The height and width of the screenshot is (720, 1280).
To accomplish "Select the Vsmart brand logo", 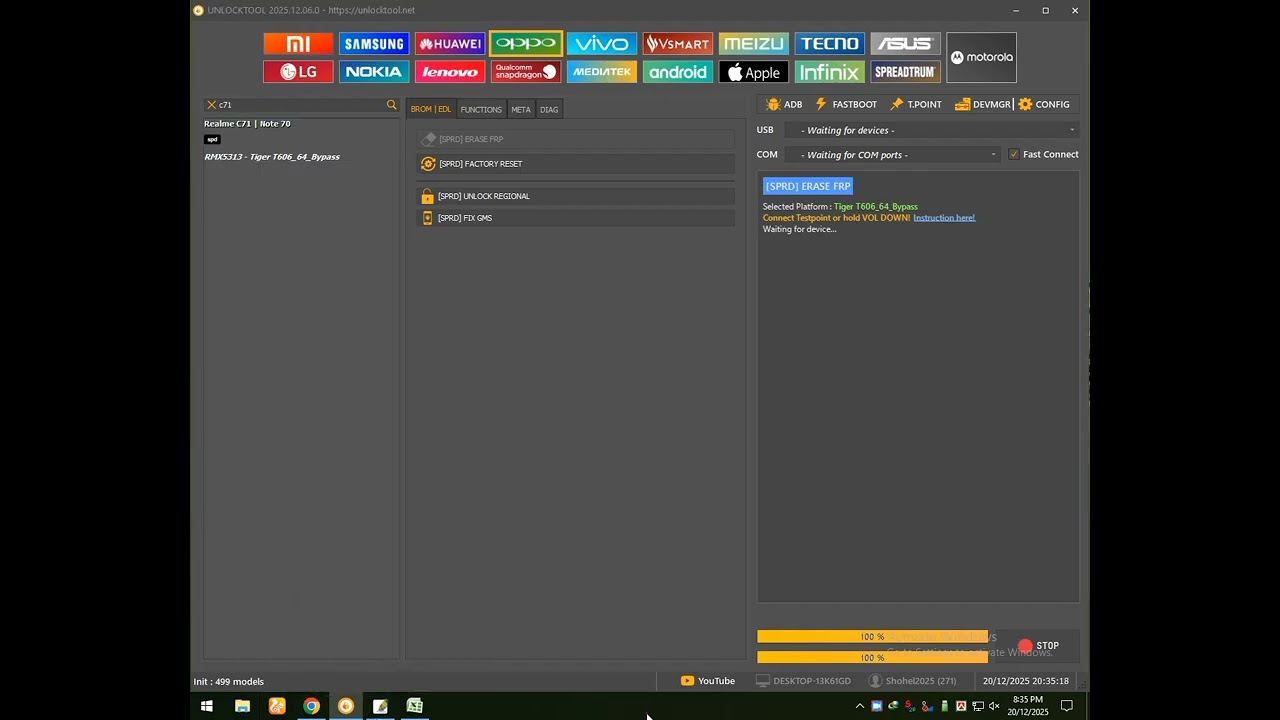I will click(x=678, y=44).
